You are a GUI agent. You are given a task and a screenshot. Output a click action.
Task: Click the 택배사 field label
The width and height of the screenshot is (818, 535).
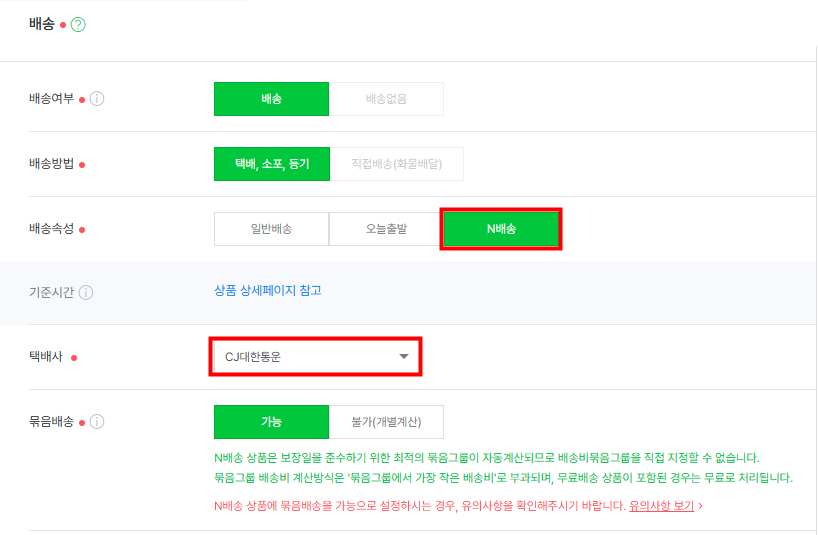pyautogui.click(x=47, y=357)
